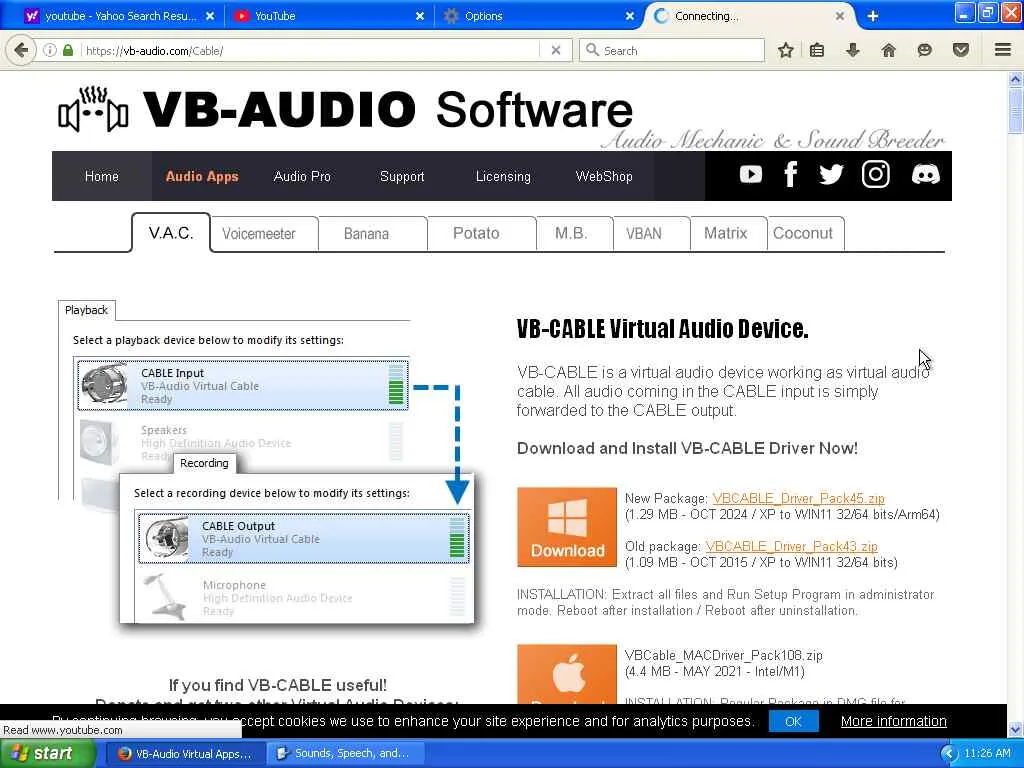Open the Audio Pro navigation item

(x=302, y=176)
